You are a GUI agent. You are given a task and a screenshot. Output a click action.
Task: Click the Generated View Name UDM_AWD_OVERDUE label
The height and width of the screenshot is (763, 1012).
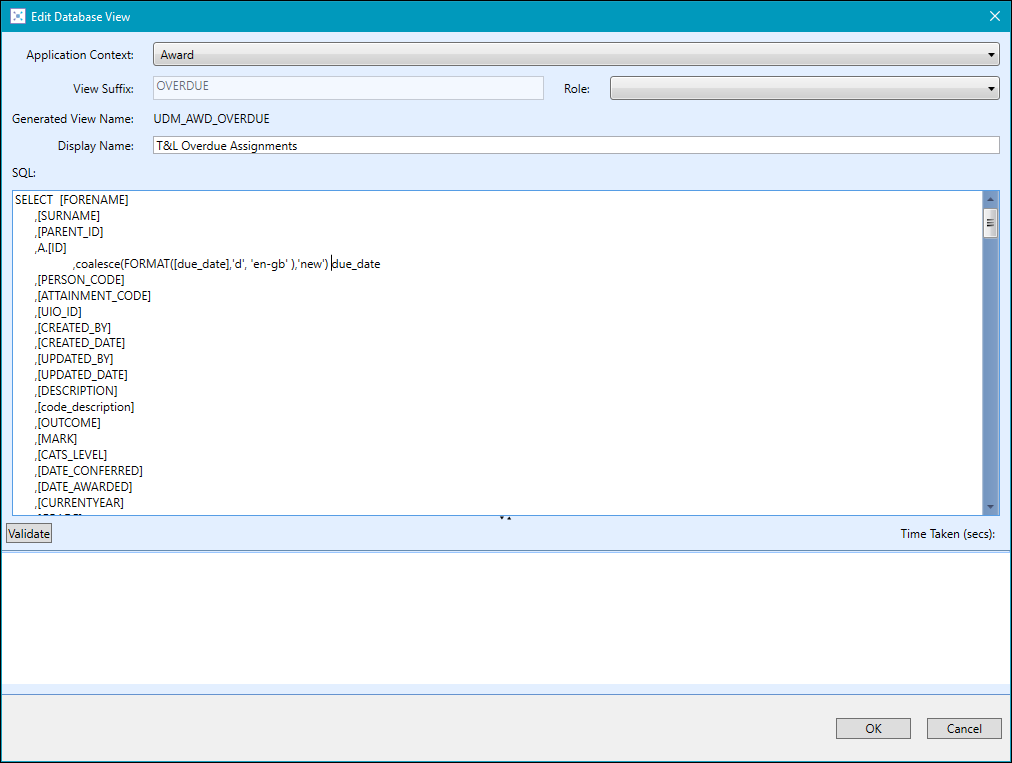tap(212, 118)
